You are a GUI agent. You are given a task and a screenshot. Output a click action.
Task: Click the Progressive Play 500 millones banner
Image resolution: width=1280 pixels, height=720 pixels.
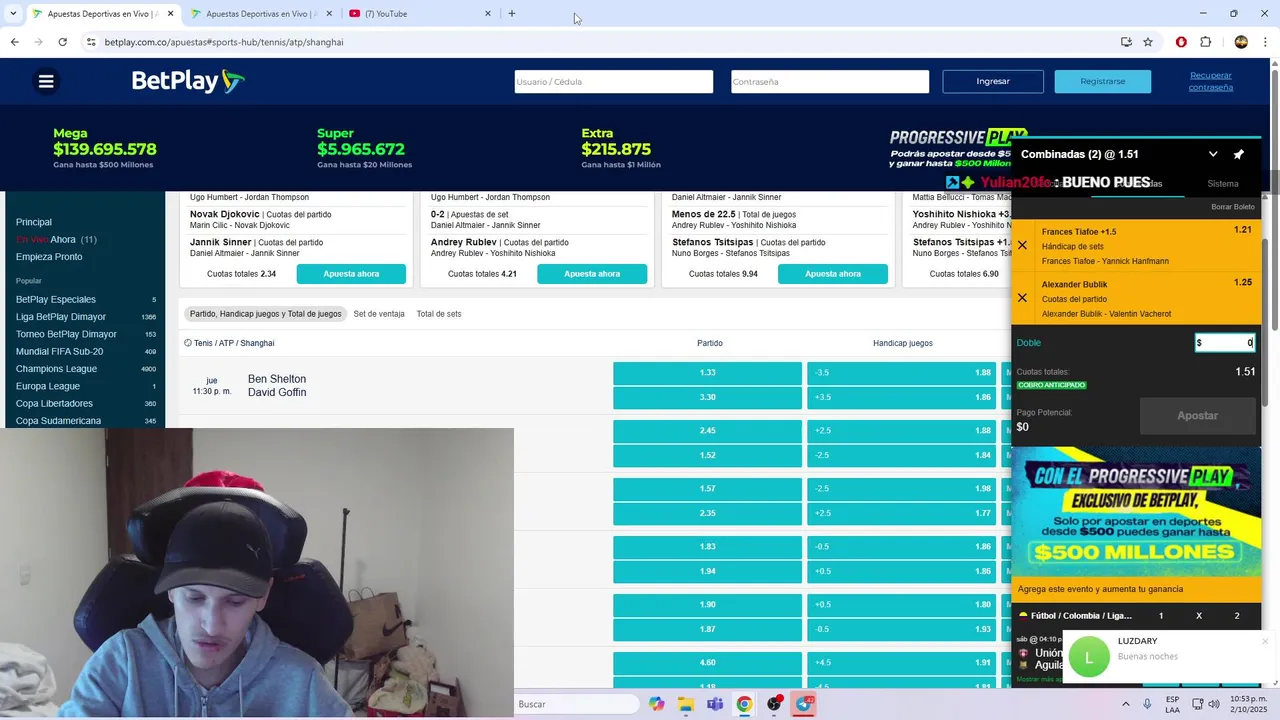(1136, 512)
